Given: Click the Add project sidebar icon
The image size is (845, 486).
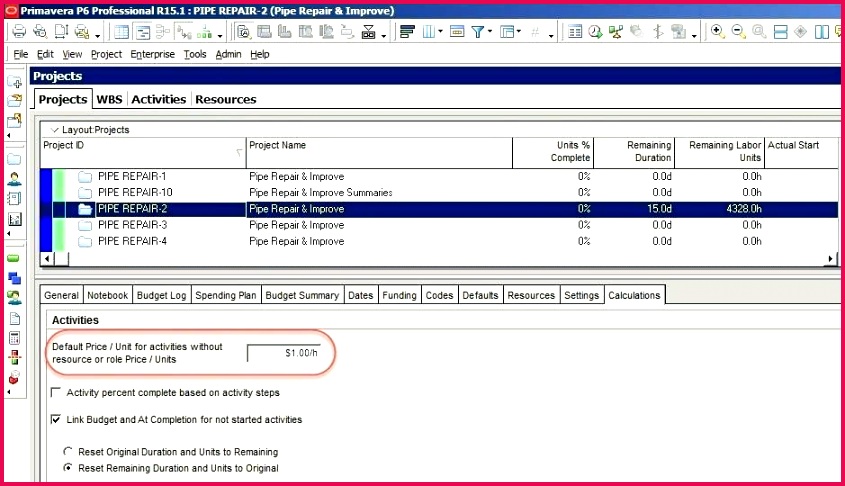Looking at the screenshot, I should pos(15,81).
